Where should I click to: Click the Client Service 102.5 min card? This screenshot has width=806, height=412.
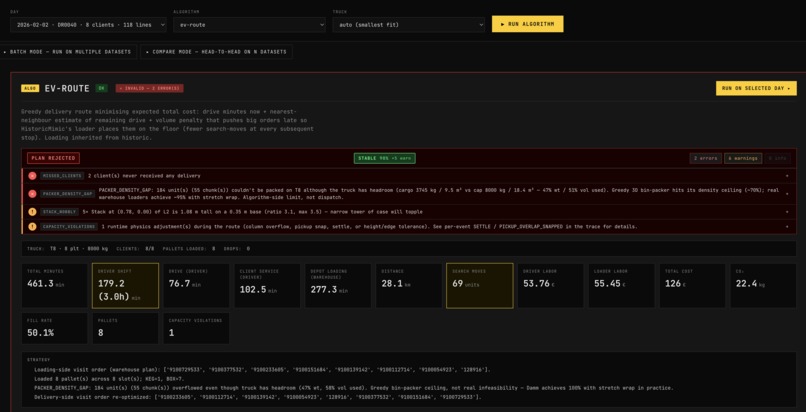pos(267,286)
